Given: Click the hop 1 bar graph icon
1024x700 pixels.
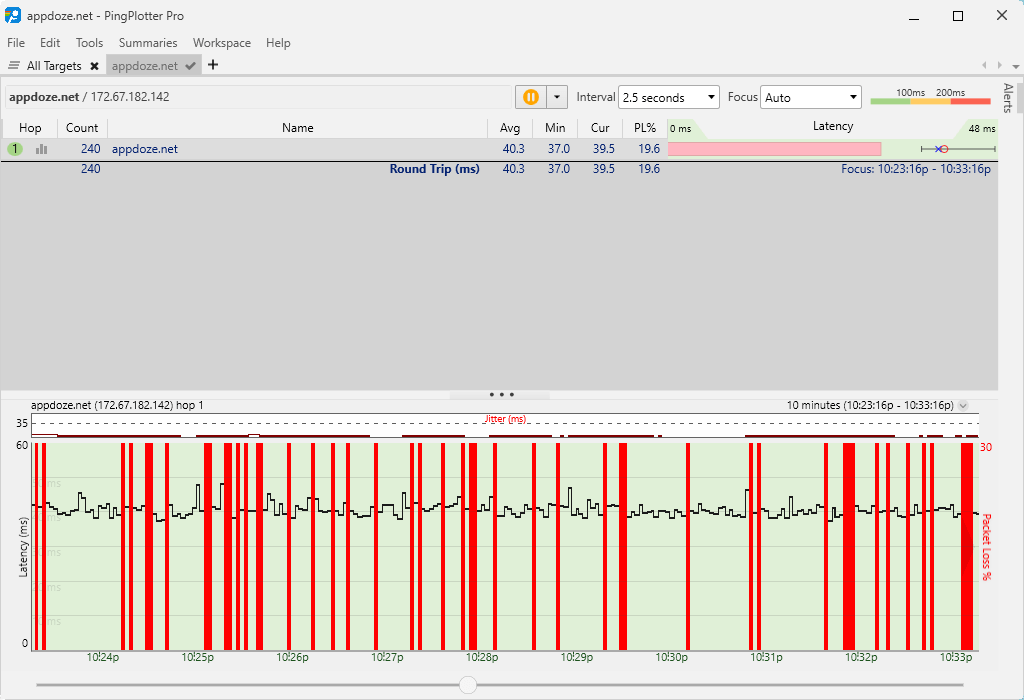Looking at the screenshot, I should 42,149.
